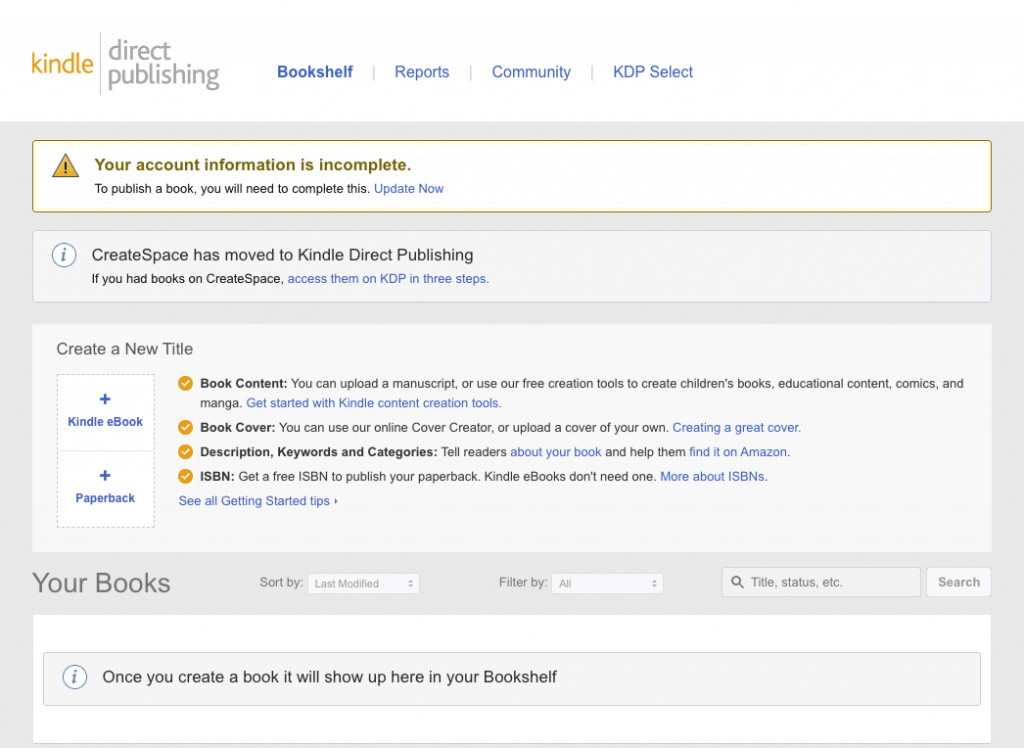Navigate to KDP Select
This screenshot has height=748, width=1024.
pyautogui.click(x=653, y=72)
